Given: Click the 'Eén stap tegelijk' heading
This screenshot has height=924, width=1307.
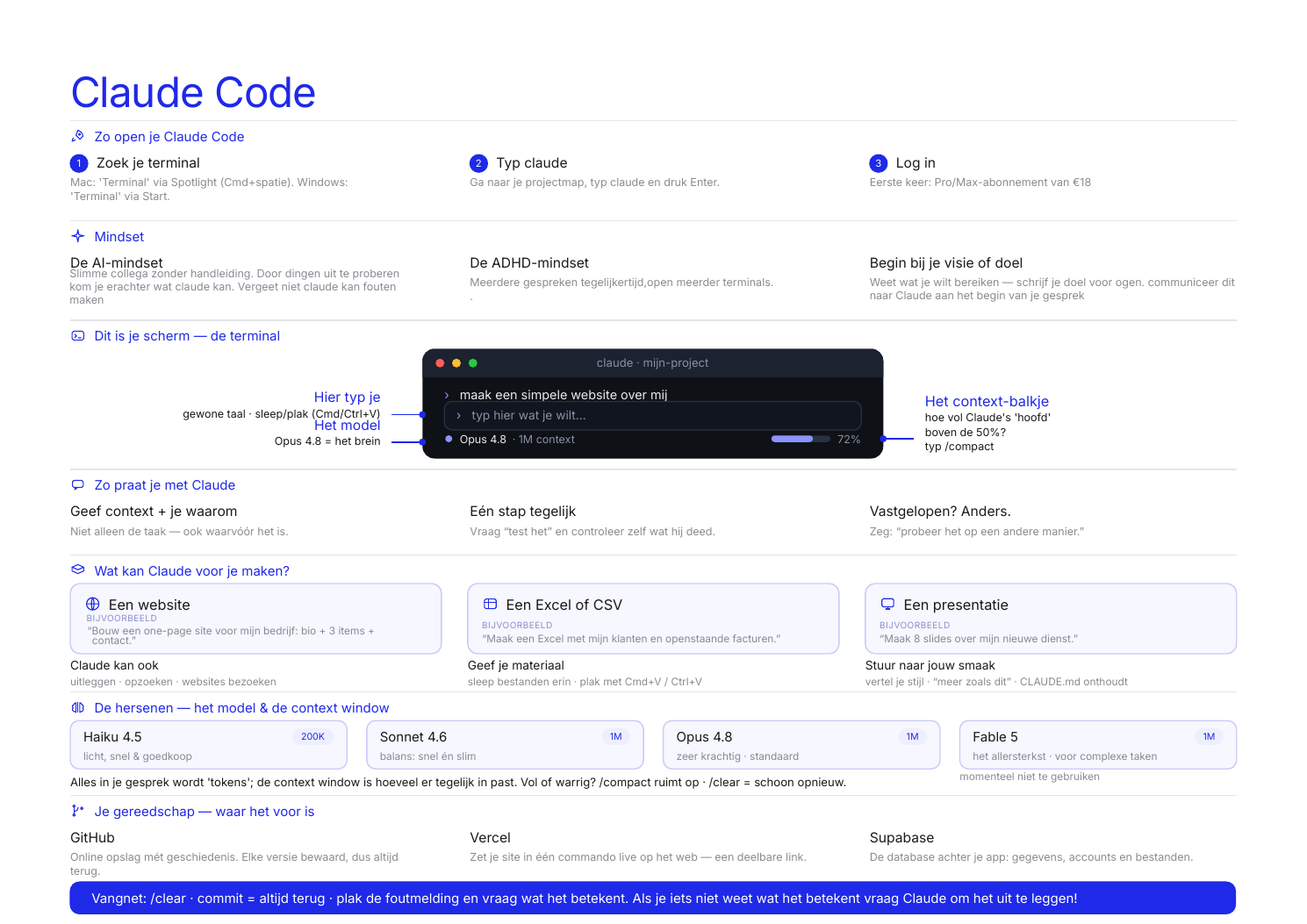Looking at the screenshot, I should click(523, 512).
